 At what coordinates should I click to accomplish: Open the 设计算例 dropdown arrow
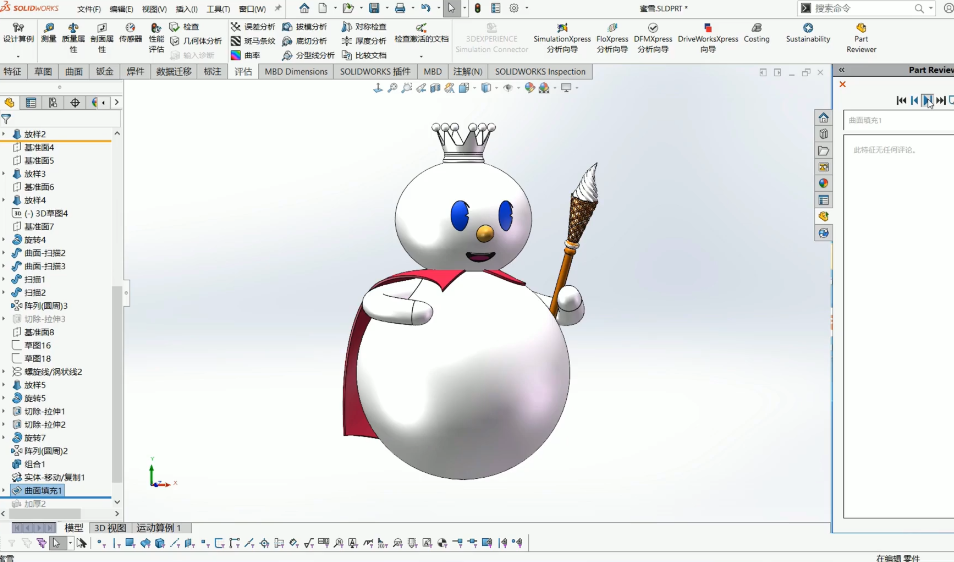pos(18,57)
